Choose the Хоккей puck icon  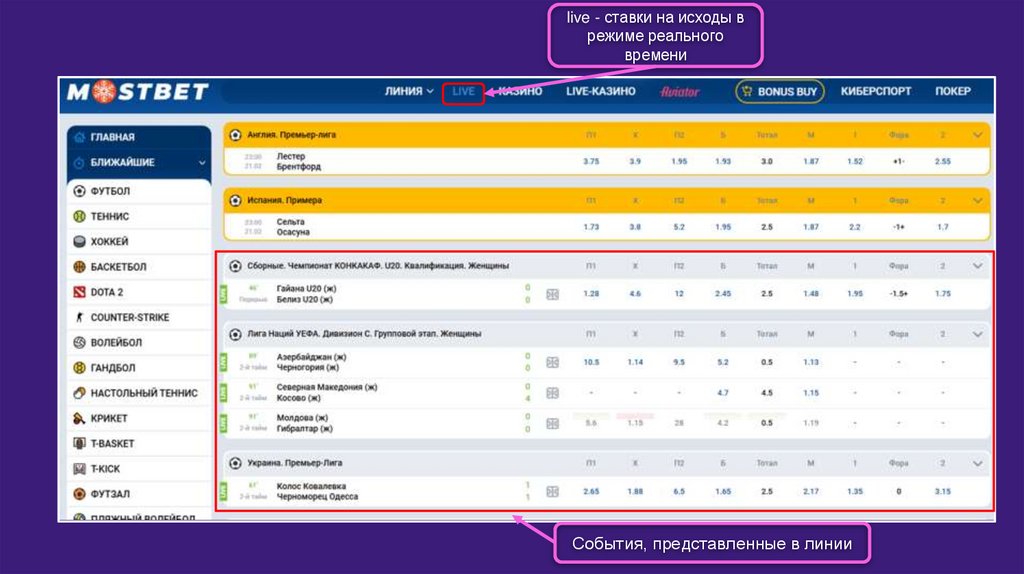(x=79, y=242)
